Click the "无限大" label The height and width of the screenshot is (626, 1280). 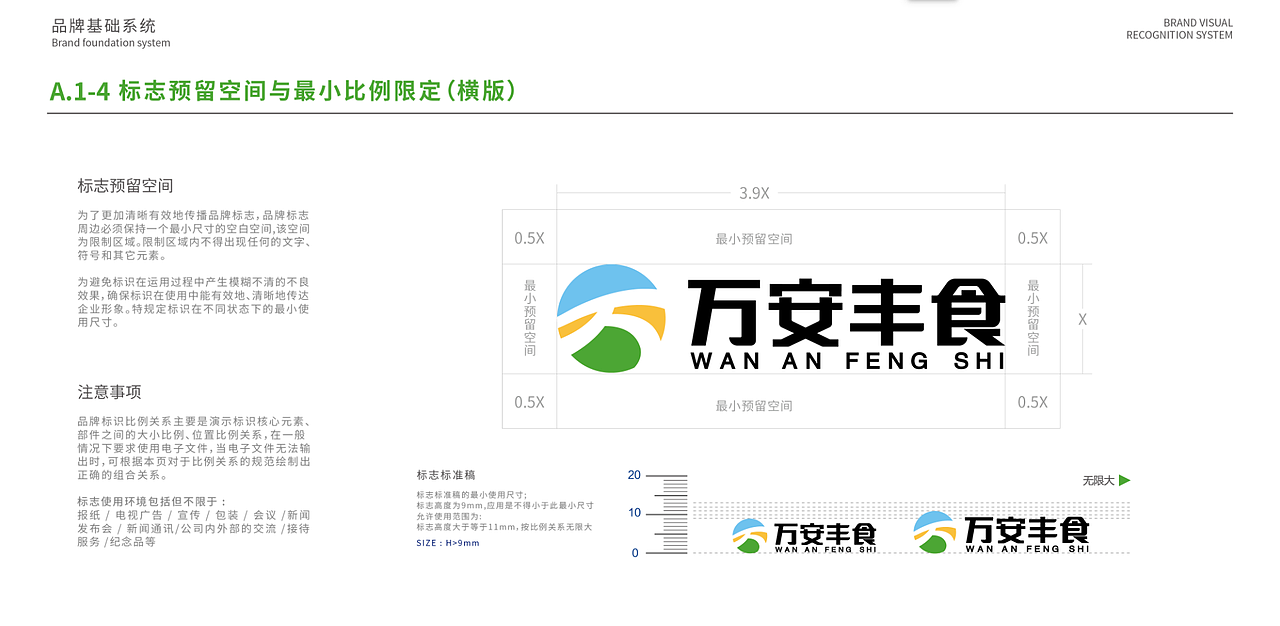click(x=1097, y=481)
